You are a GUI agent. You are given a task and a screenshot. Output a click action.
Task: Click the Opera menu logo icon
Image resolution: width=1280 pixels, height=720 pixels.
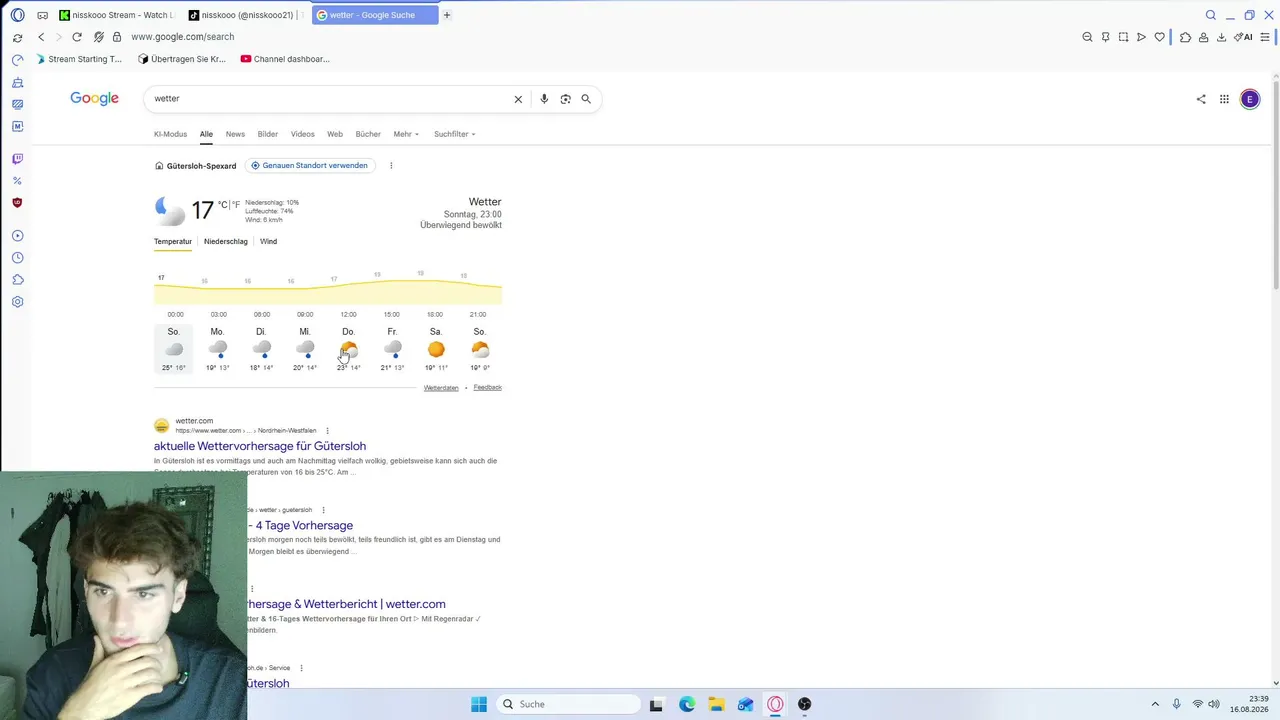click(x=17, y=15)
